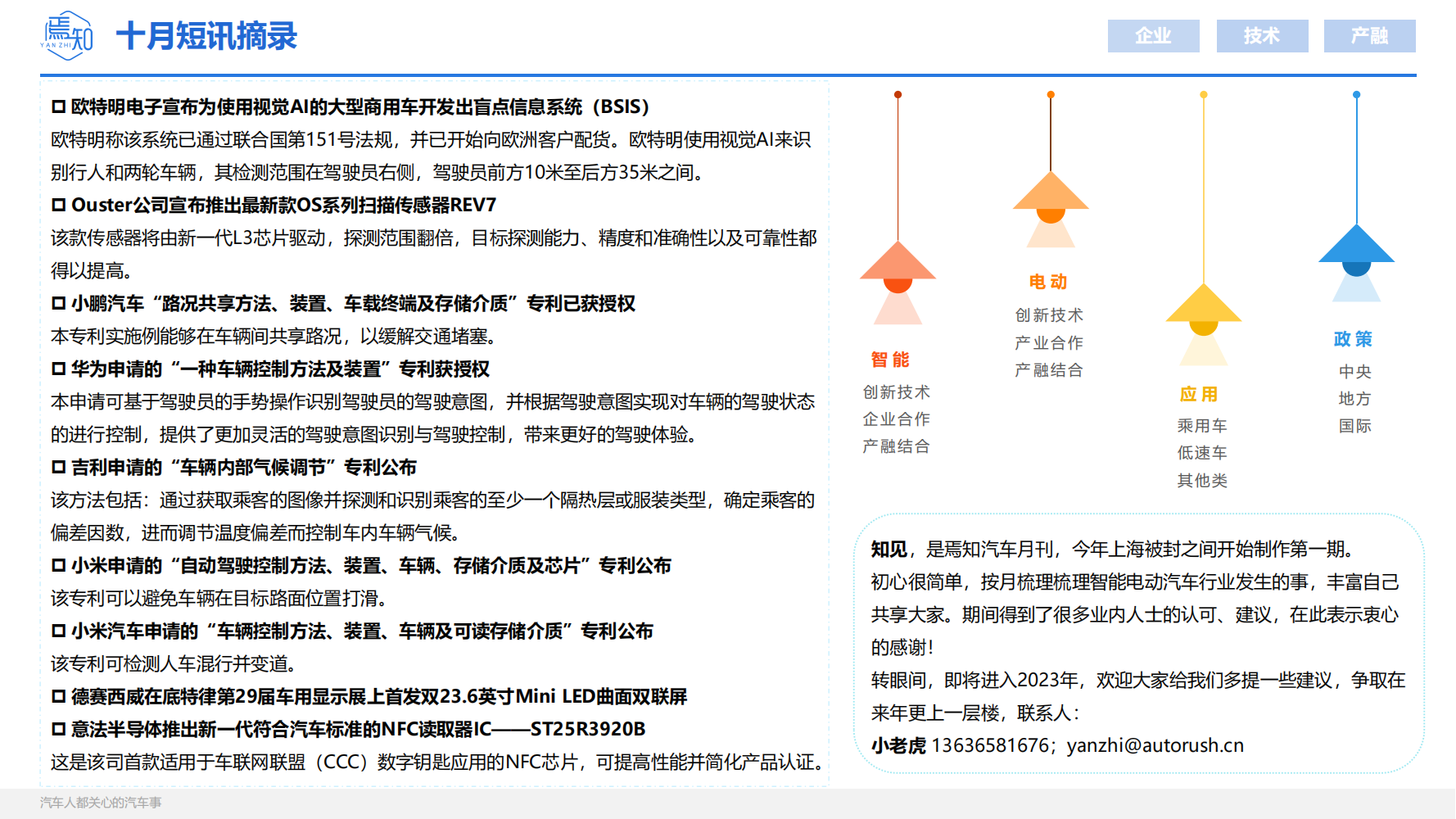The width and height of the screenshot is (1456, 819).
Task: Click 国际 under 政策
Action: click(1355, 426)
